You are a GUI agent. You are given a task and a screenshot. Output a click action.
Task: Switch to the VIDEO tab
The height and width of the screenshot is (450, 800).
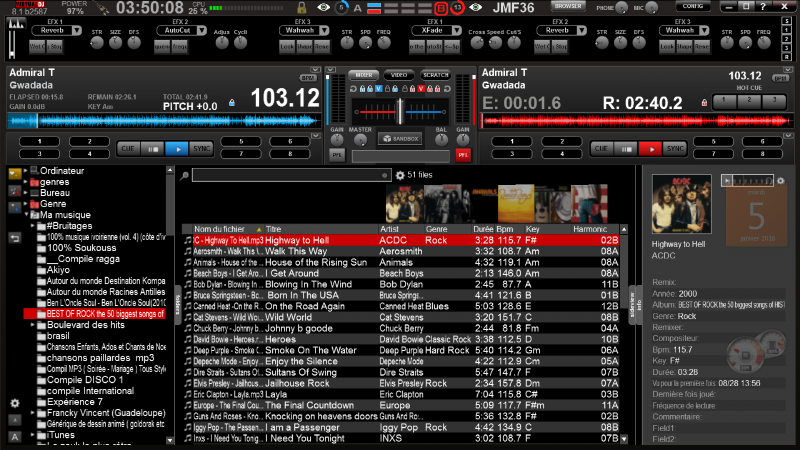[398, 75]
